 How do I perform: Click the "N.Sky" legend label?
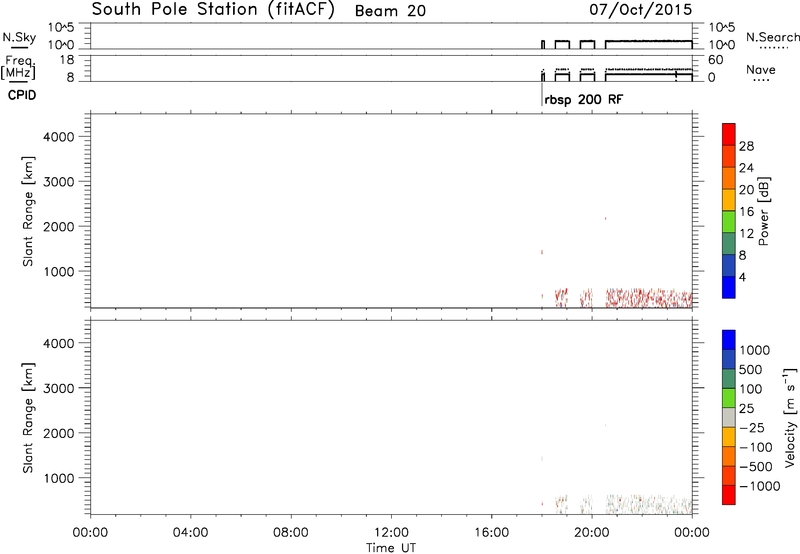click(19, 37)
